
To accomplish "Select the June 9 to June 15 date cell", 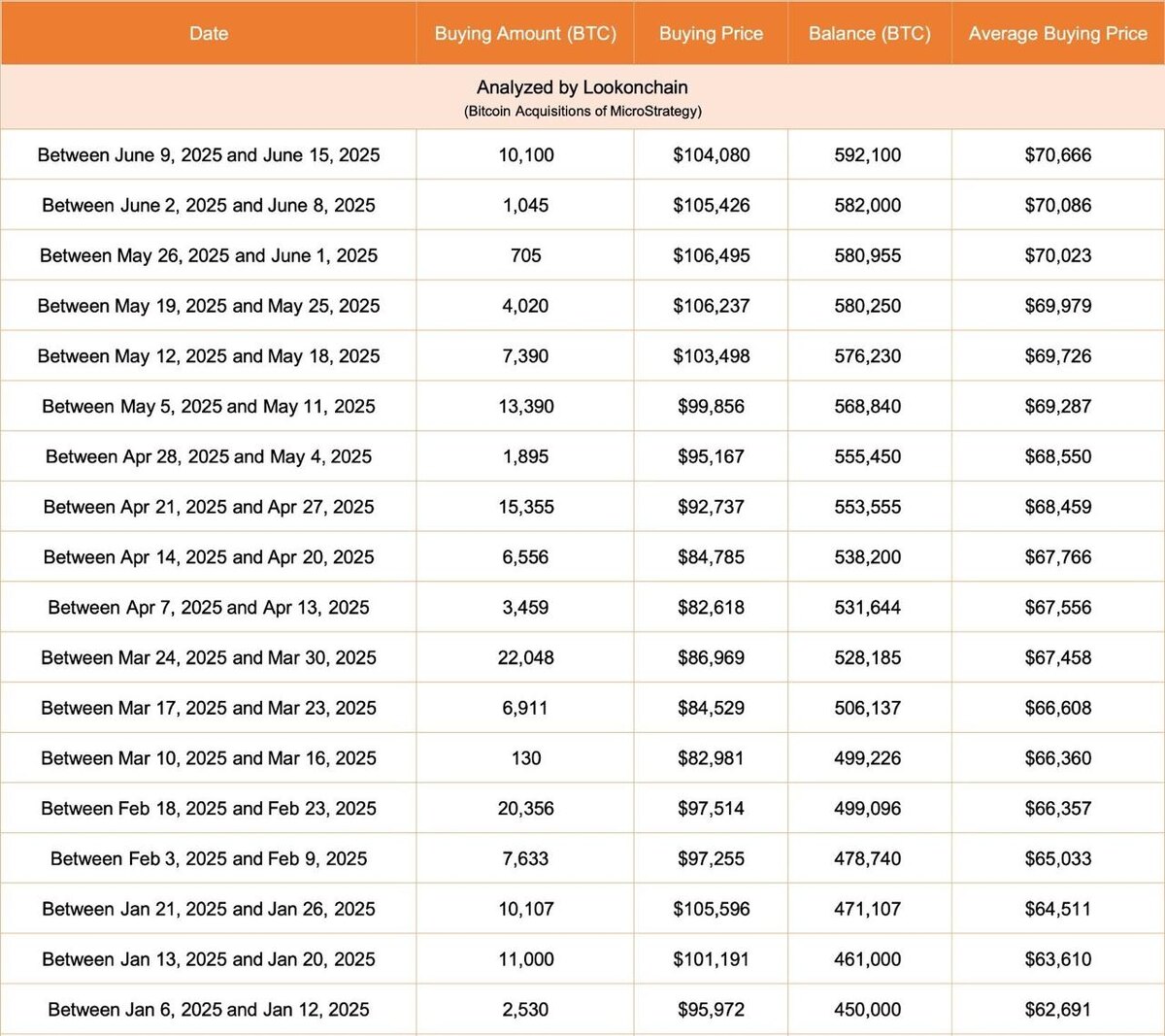I will [x=209, y=154].
